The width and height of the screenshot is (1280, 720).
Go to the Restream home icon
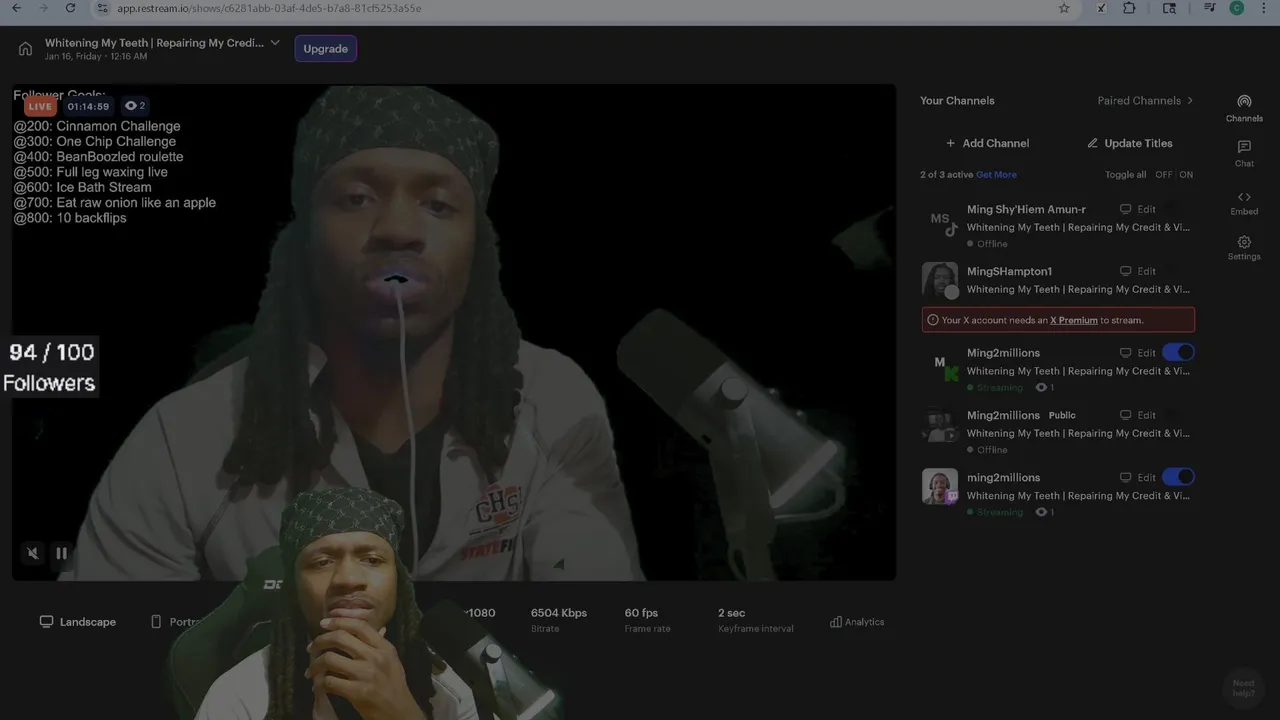(x=26, y=49)
